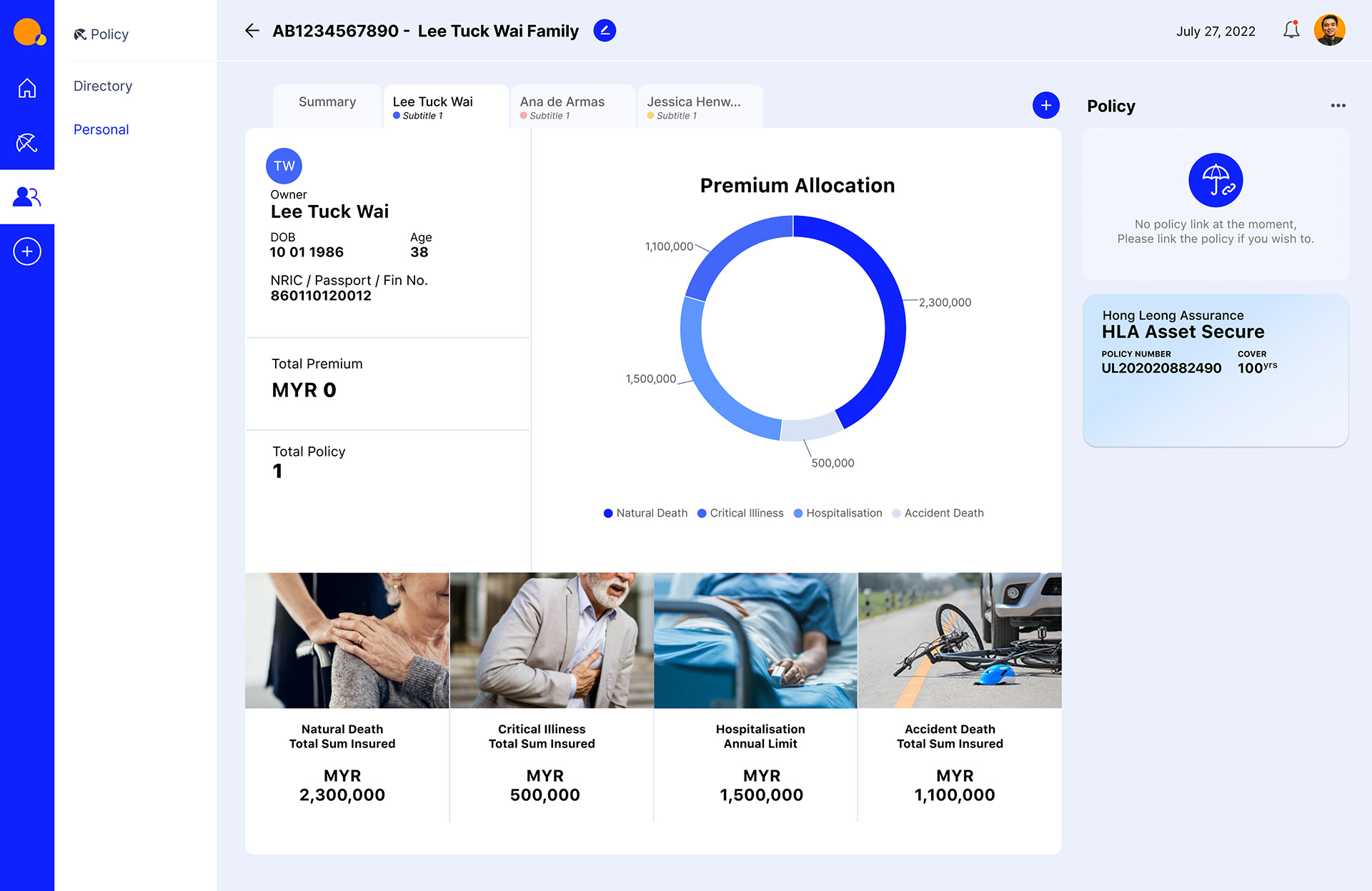Select the Home icon in sidebar
The height and width of the screenshot is (891, 1372).
click(x=27, y=87)
